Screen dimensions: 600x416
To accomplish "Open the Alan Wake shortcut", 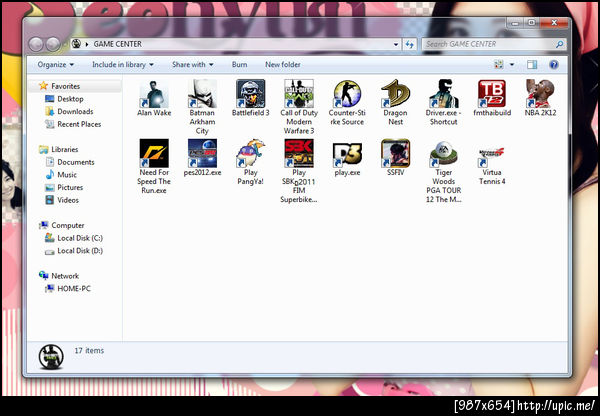I will coord(154,98).
